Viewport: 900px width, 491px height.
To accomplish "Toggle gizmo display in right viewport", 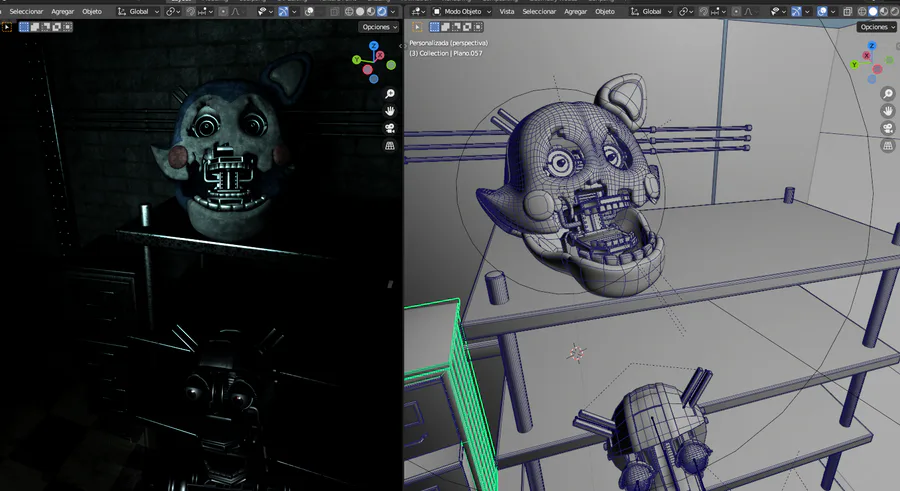I will (796, 11).
